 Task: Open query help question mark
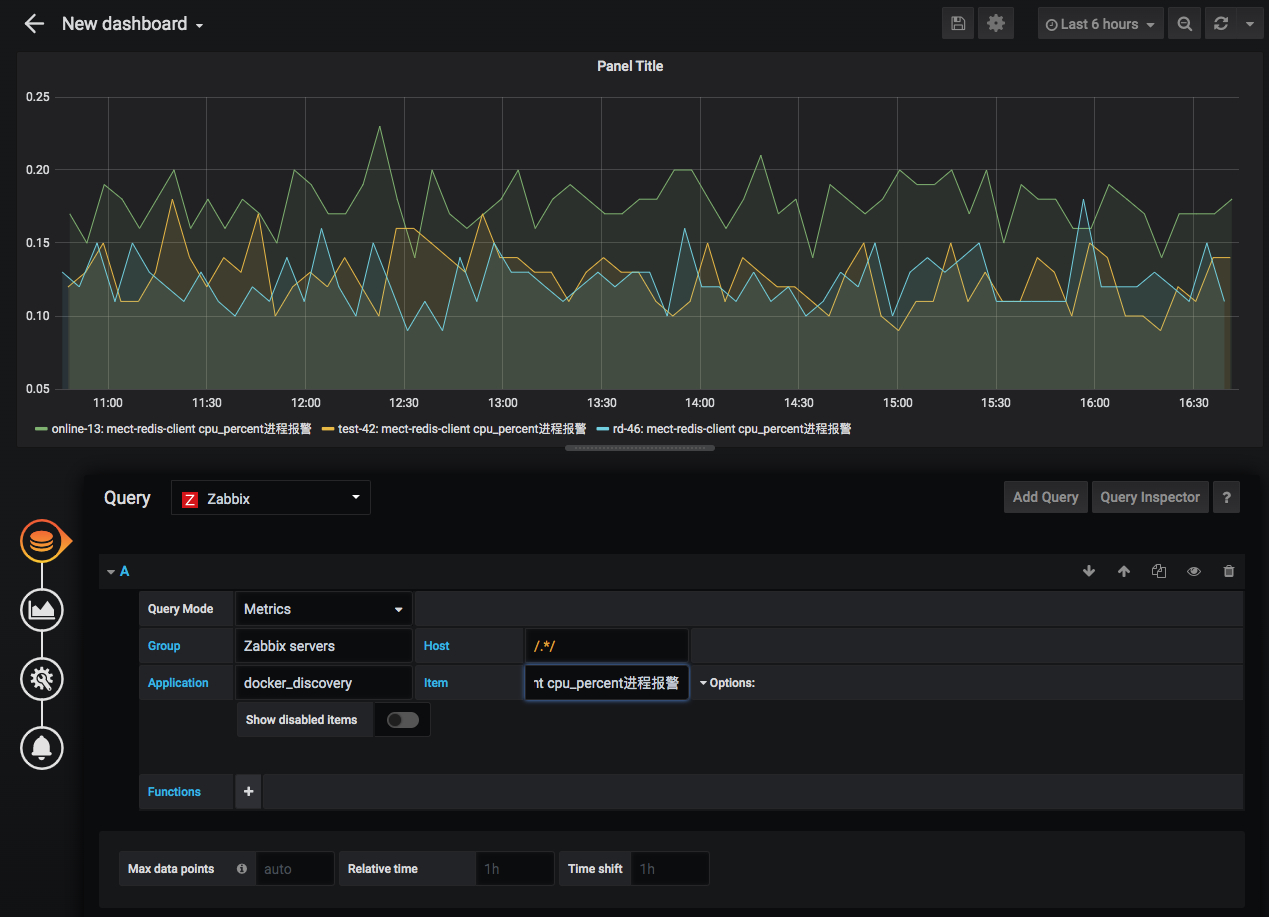1226,497
